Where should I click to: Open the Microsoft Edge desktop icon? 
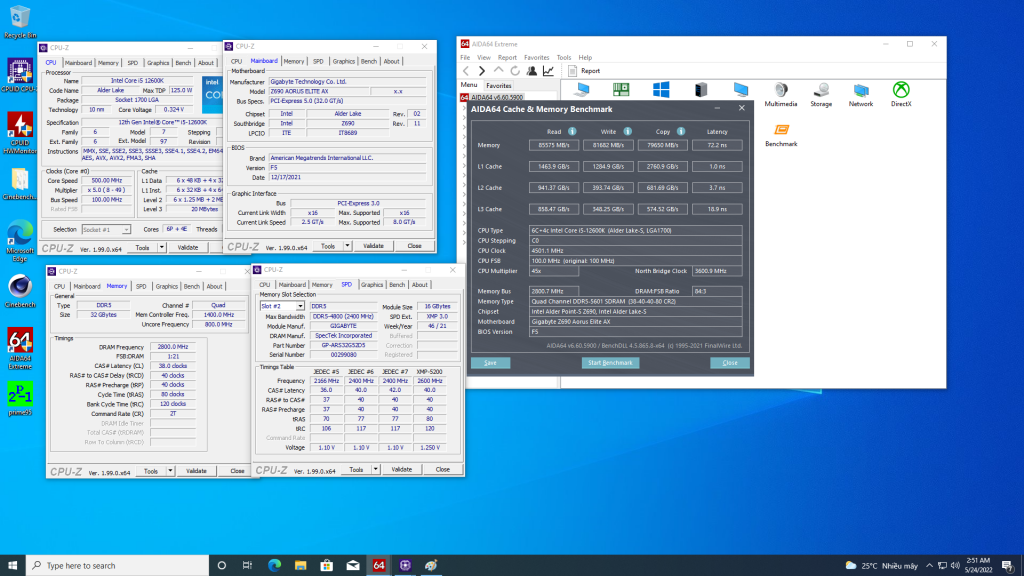[x=20, y=241]
